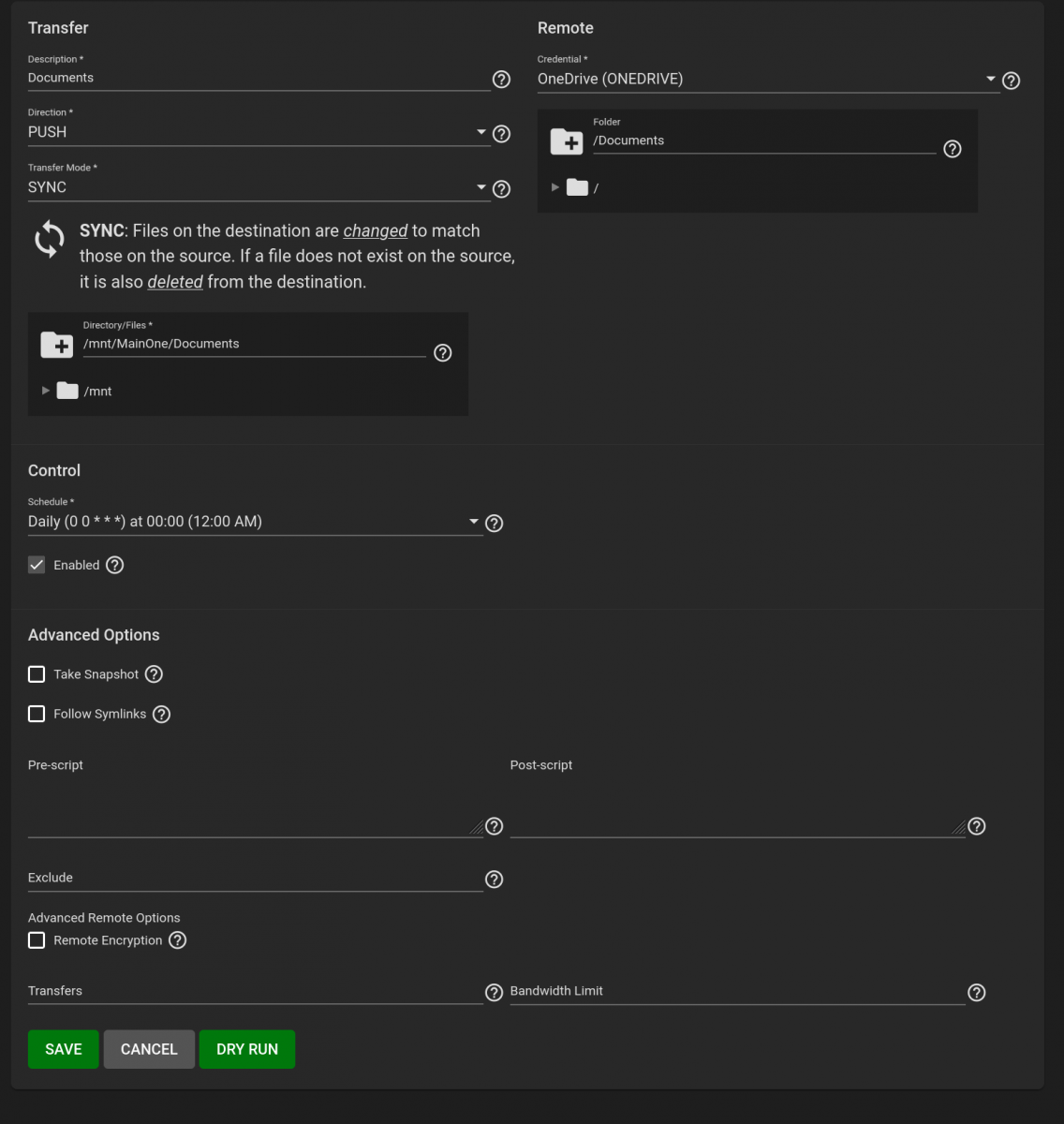Image resolution: width=1064 pixels, height=1124 pixels.
Task: Show help for Remote Encryption option
Action: (x=177, y=940)
